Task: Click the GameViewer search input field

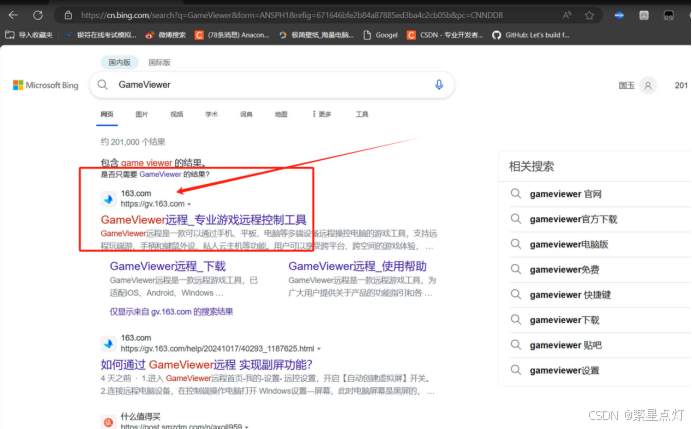Action: 271,85
